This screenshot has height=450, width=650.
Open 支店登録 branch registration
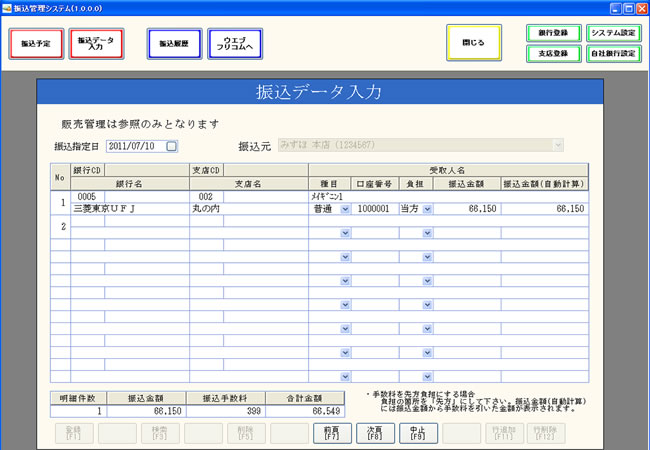[x=553, y=53]
